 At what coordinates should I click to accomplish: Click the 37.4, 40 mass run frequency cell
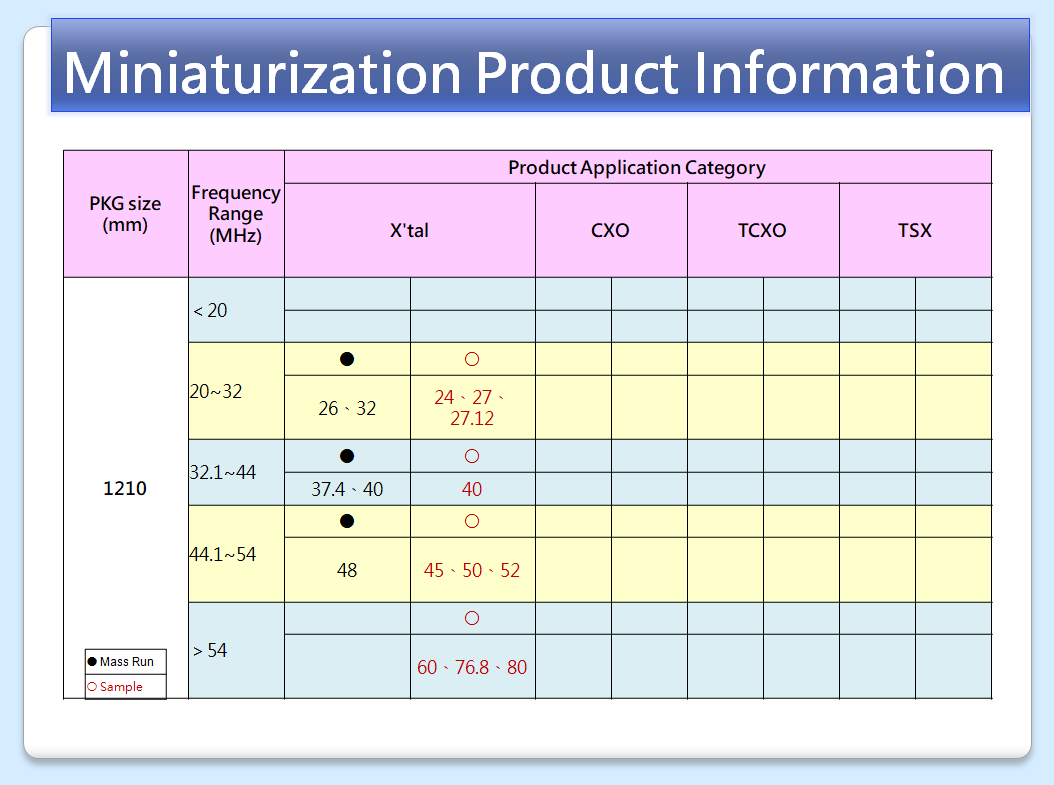347,489
